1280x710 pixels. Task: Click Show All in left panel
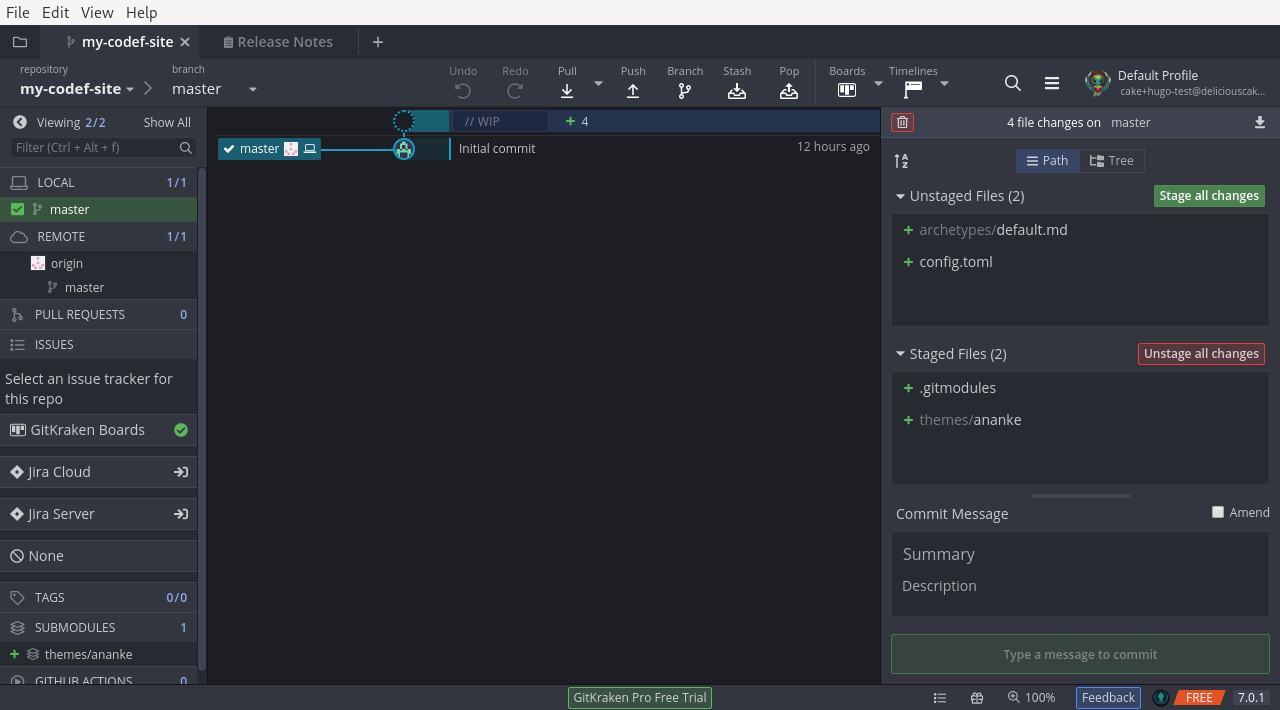(x=167, y=122)
